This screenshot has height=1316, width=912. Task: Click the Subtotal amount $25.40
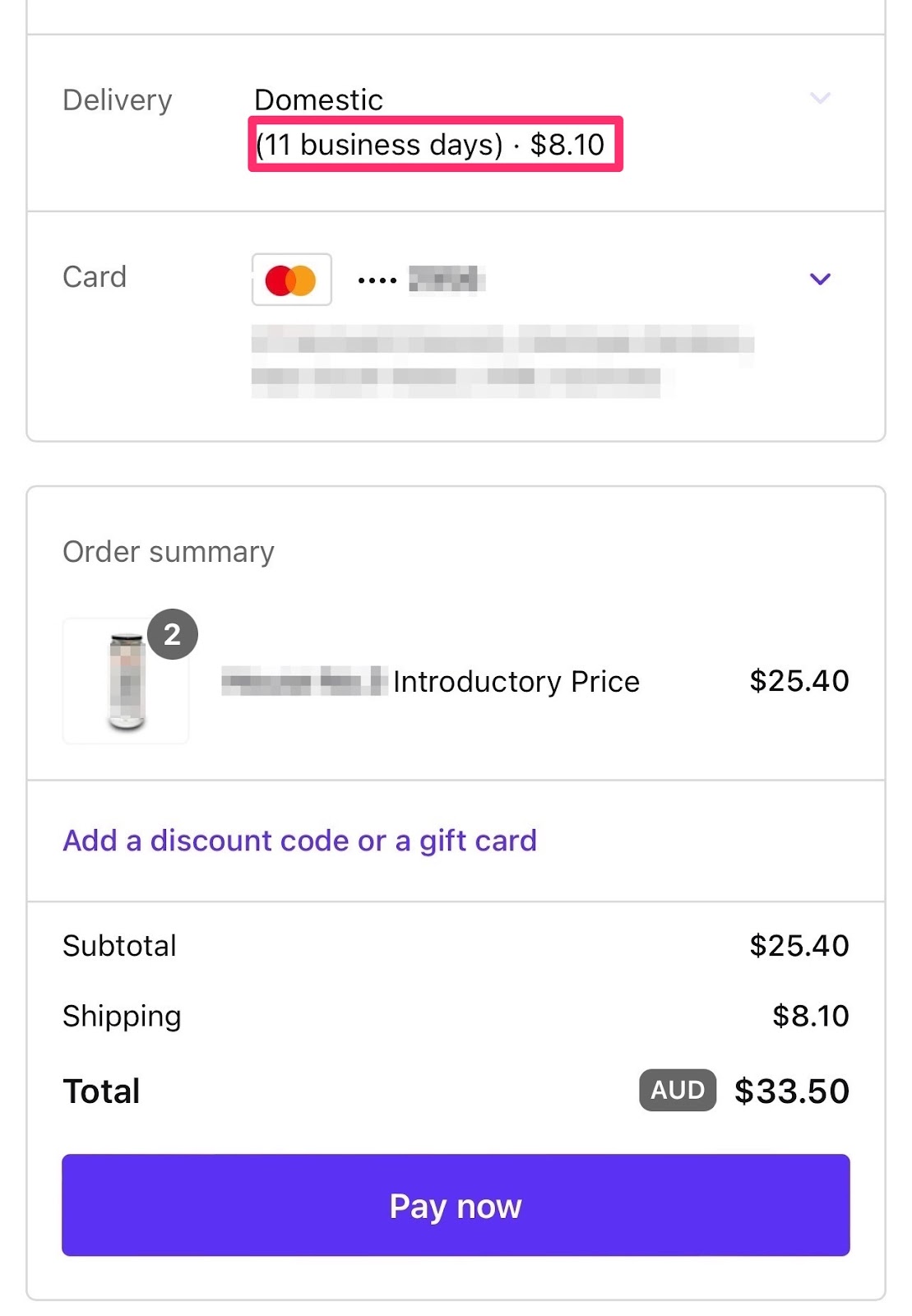coord(799,946)
